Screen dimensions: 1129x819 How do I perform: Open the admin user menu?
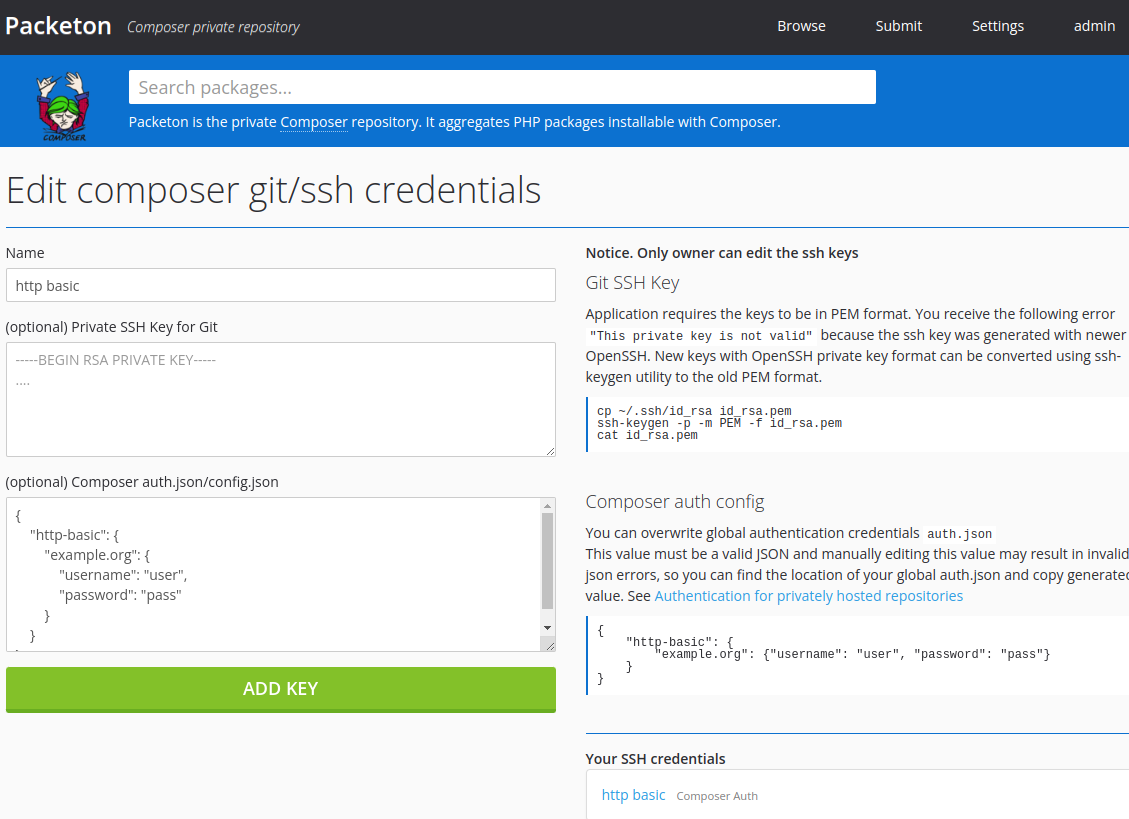[x=1094, y=26]
